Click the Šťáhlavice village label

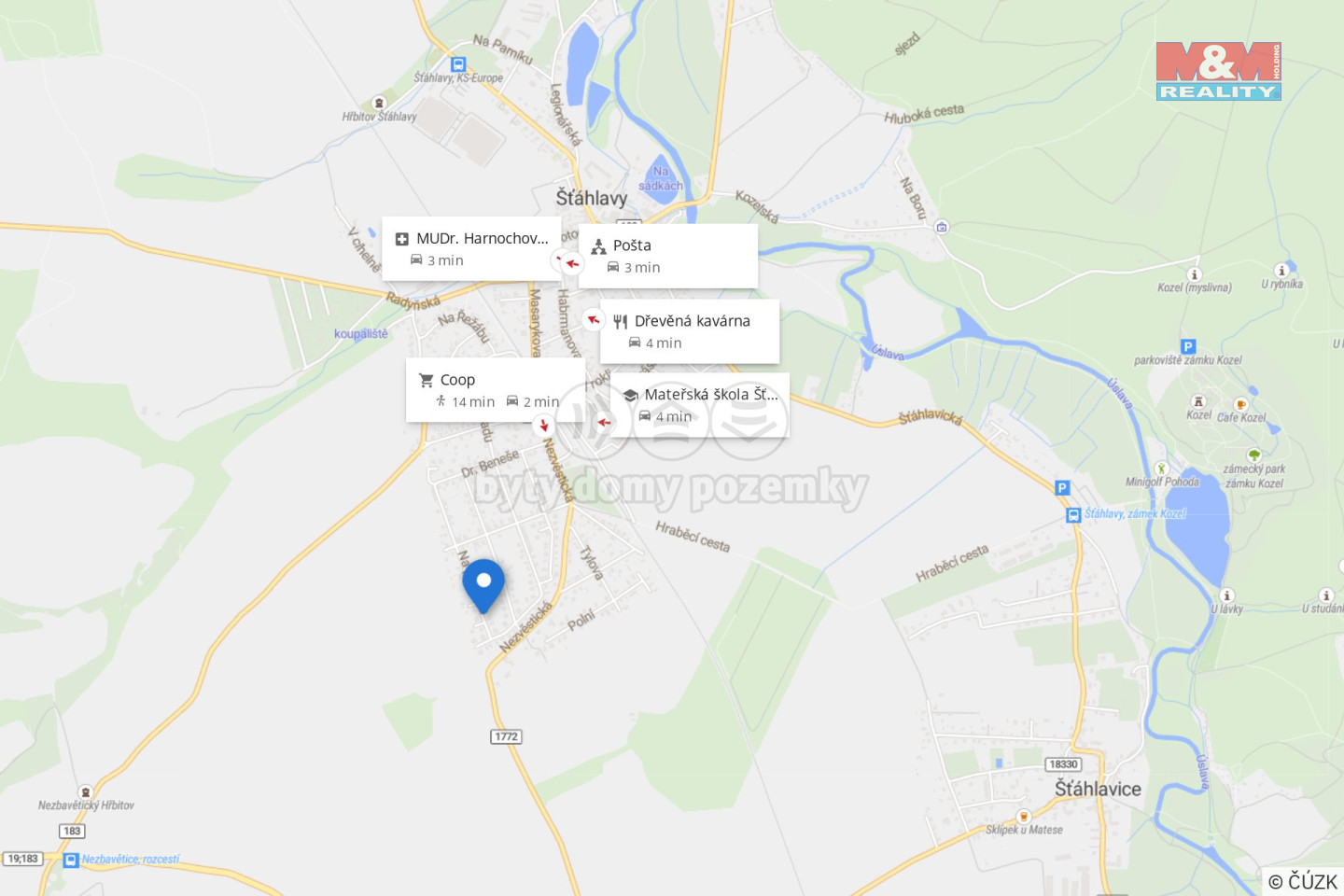click(1098, 789)
